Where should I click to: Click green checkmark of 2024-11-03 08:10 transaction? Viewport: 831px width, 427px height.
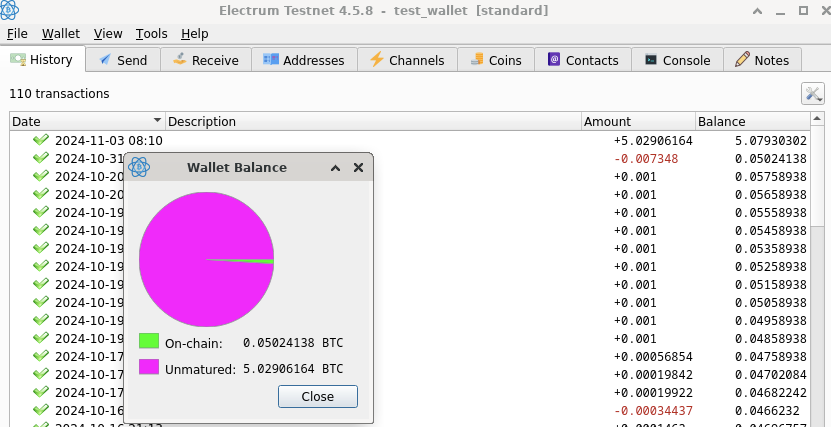tap(41, 140)
